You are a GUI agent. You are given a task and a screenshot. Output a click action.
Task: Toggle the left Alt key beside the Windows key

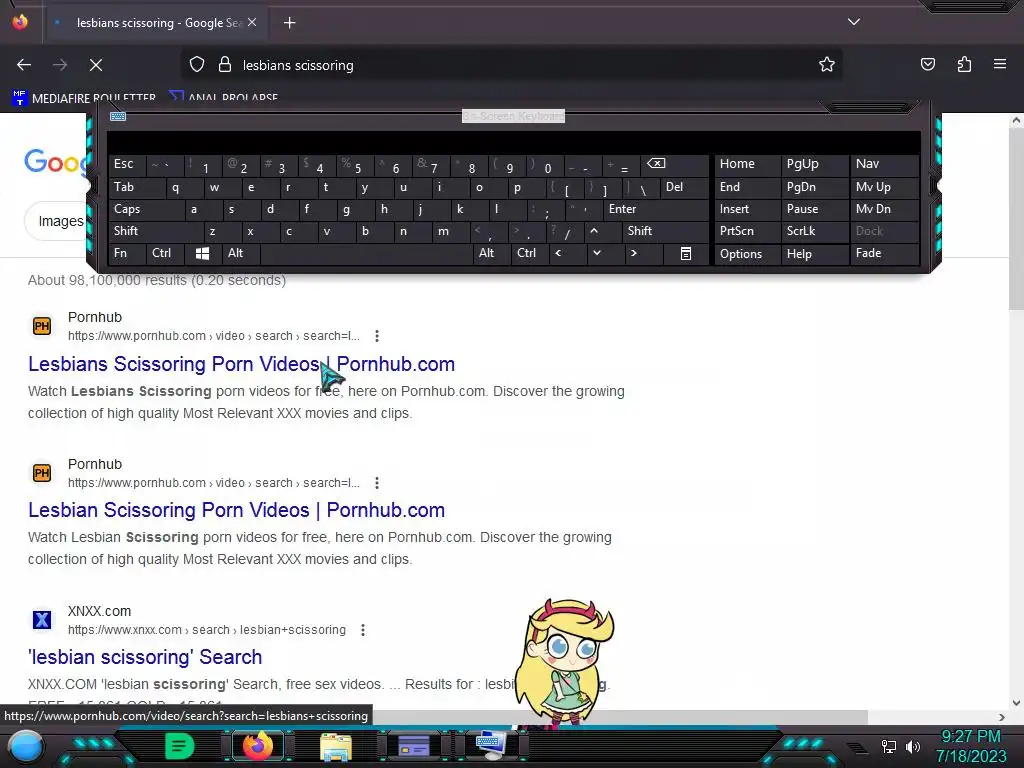point(240,253)
